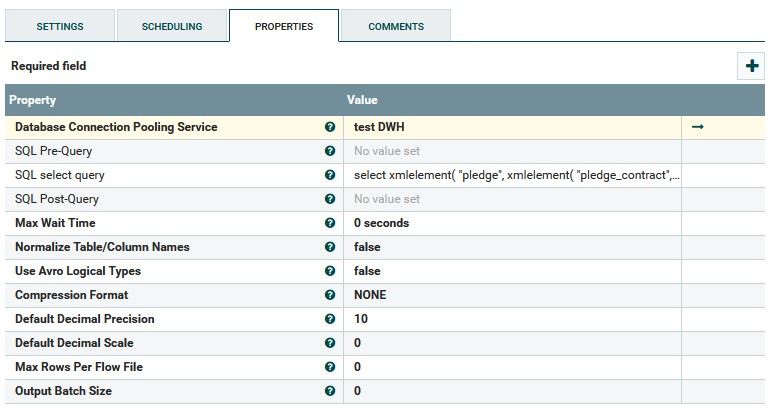
Task: Go to test DWH controller service arrow
Action: point(698,127)
